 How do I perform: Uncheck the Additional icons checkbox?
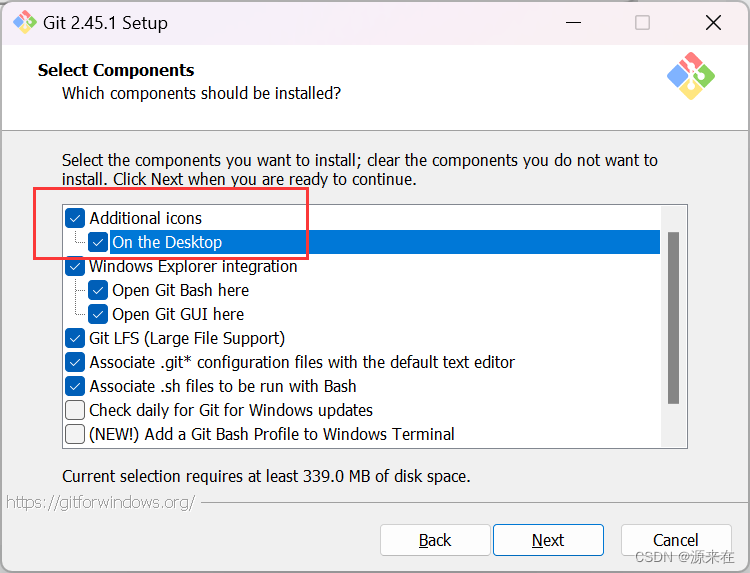(x=75, y=218)
